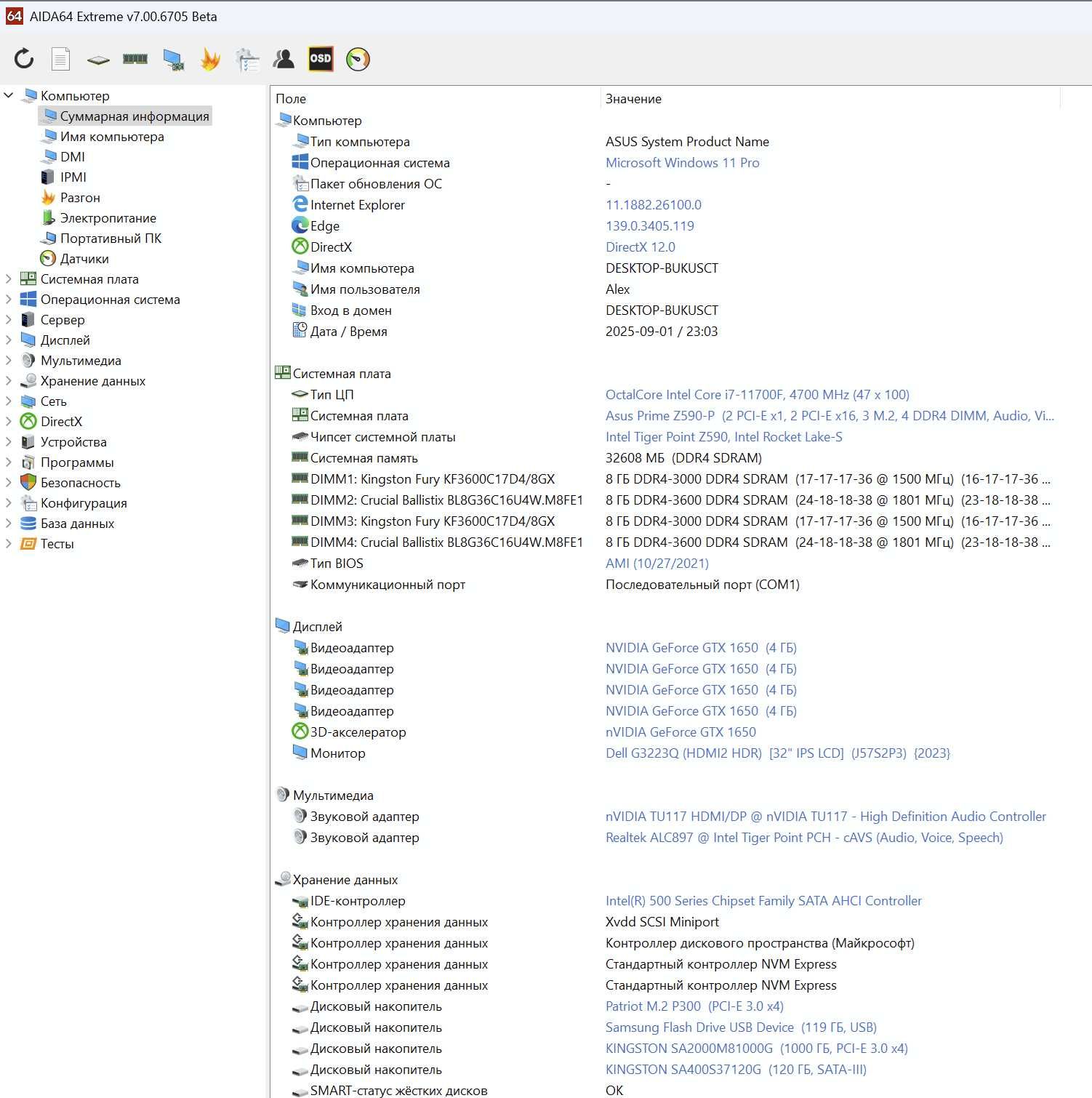Screen dimensions: 1092x1098
Task: Expand the База данных tree node
Action: pyautogui.click(x=9, y=523)
